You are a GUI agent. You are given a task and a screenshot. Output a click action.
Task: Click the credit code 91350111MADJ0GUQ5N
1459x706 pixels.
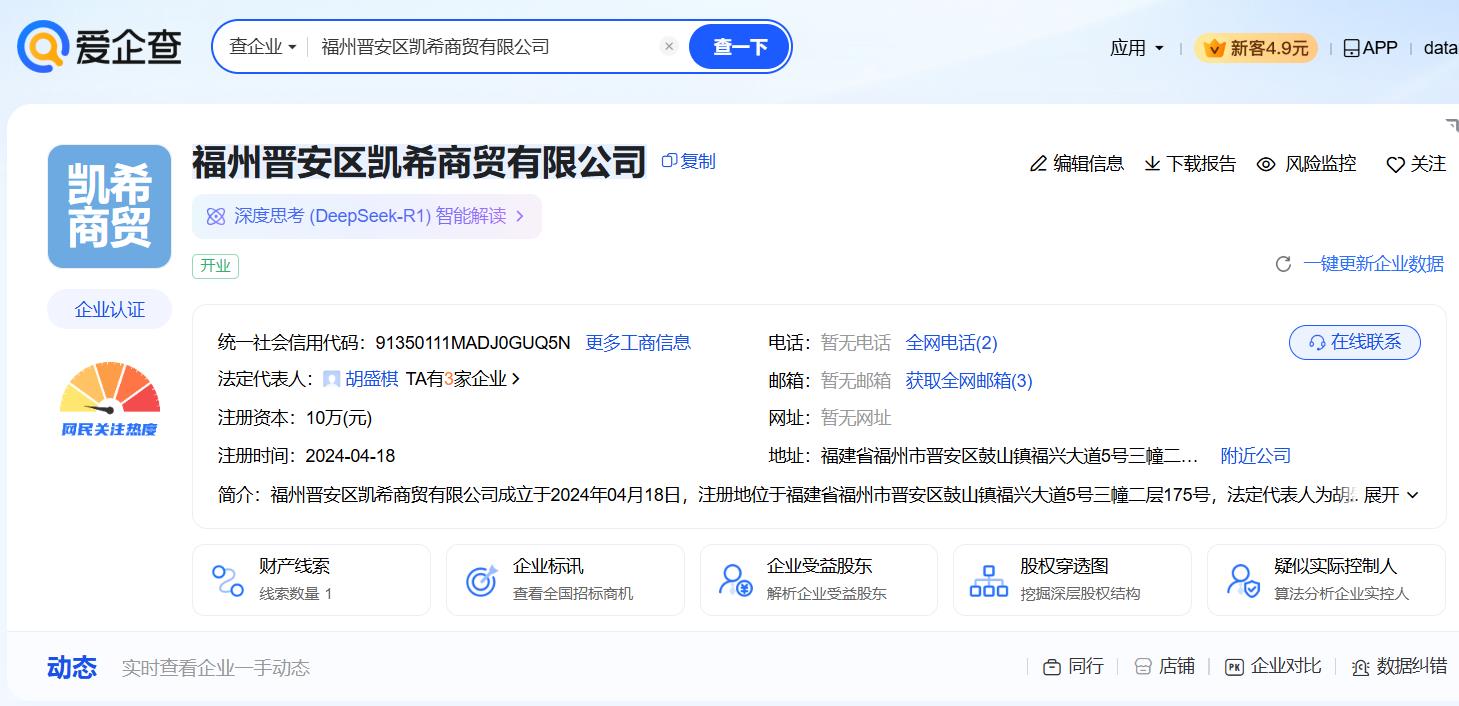(473, 343)
